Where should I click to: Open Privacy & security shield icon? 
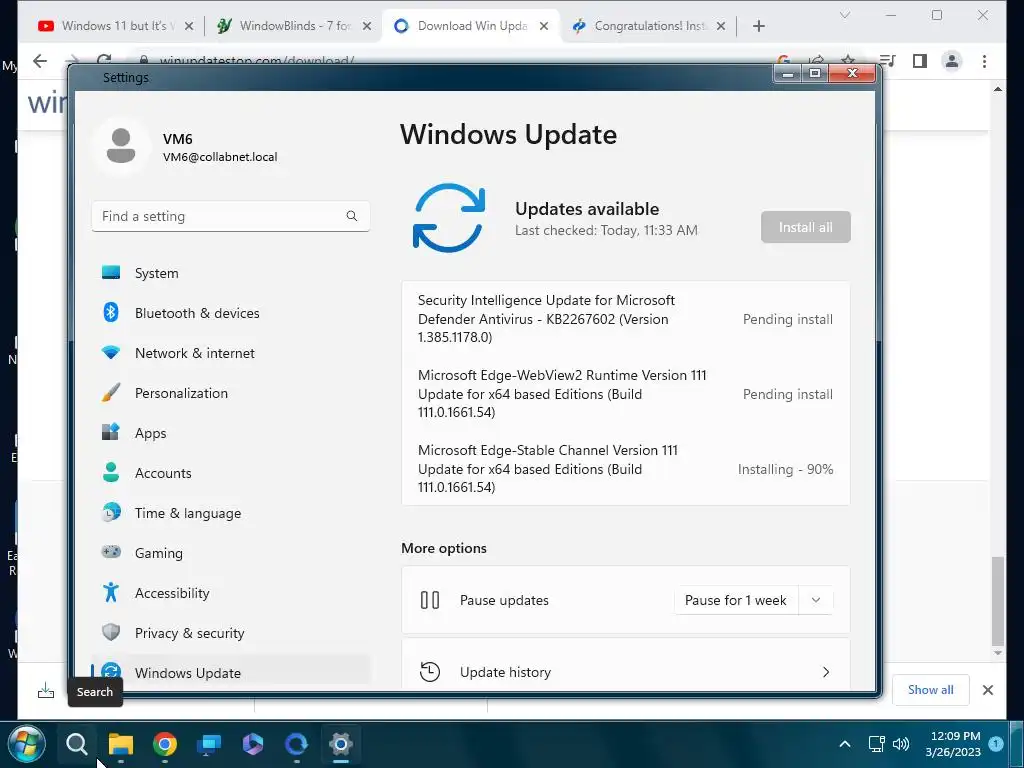tap(111, 632)
